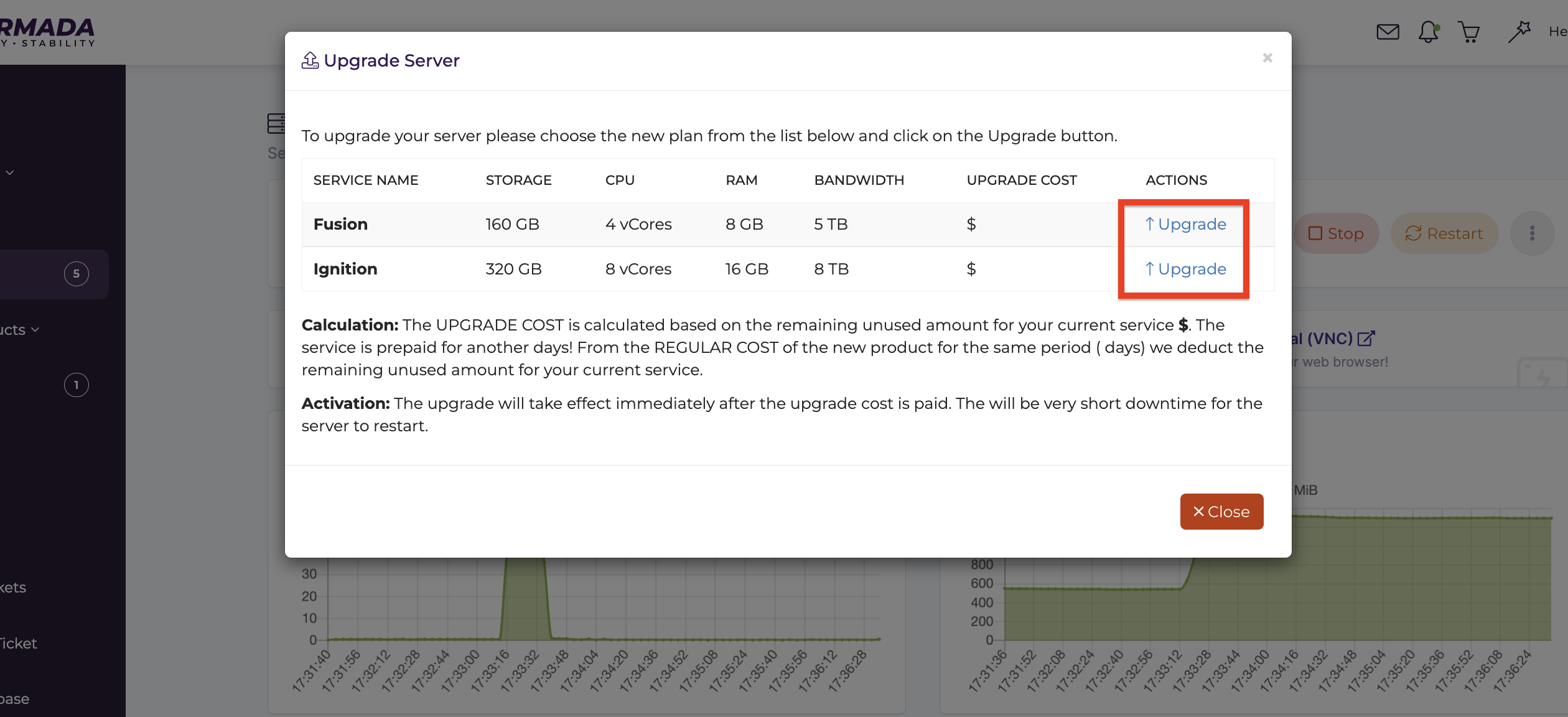Screen dimensions: 1568x717
Task: Click the Restart server button
Action: [x=1444, y=233]
